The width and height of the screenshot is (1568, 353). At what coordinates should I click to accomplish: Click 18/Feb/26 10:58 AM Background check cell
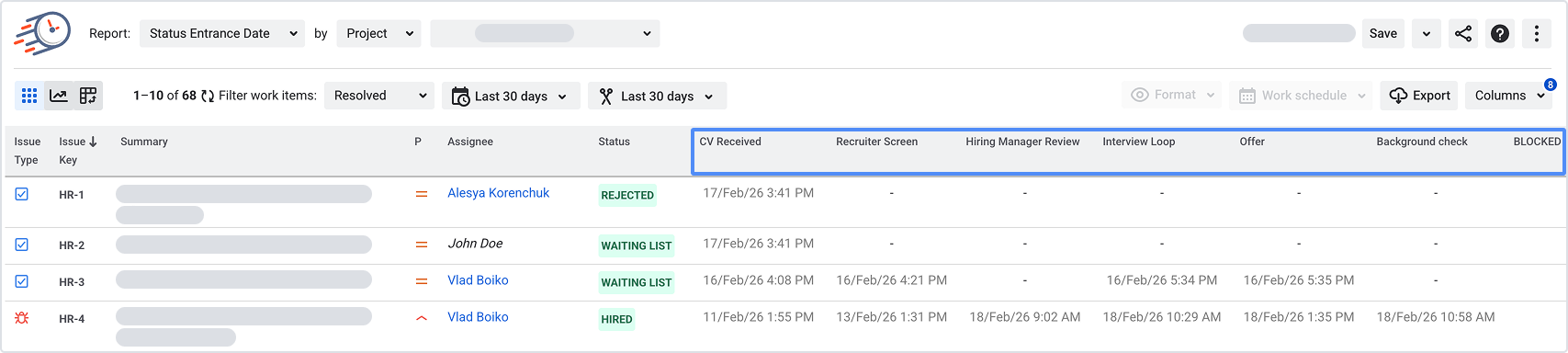(1436, 317)
